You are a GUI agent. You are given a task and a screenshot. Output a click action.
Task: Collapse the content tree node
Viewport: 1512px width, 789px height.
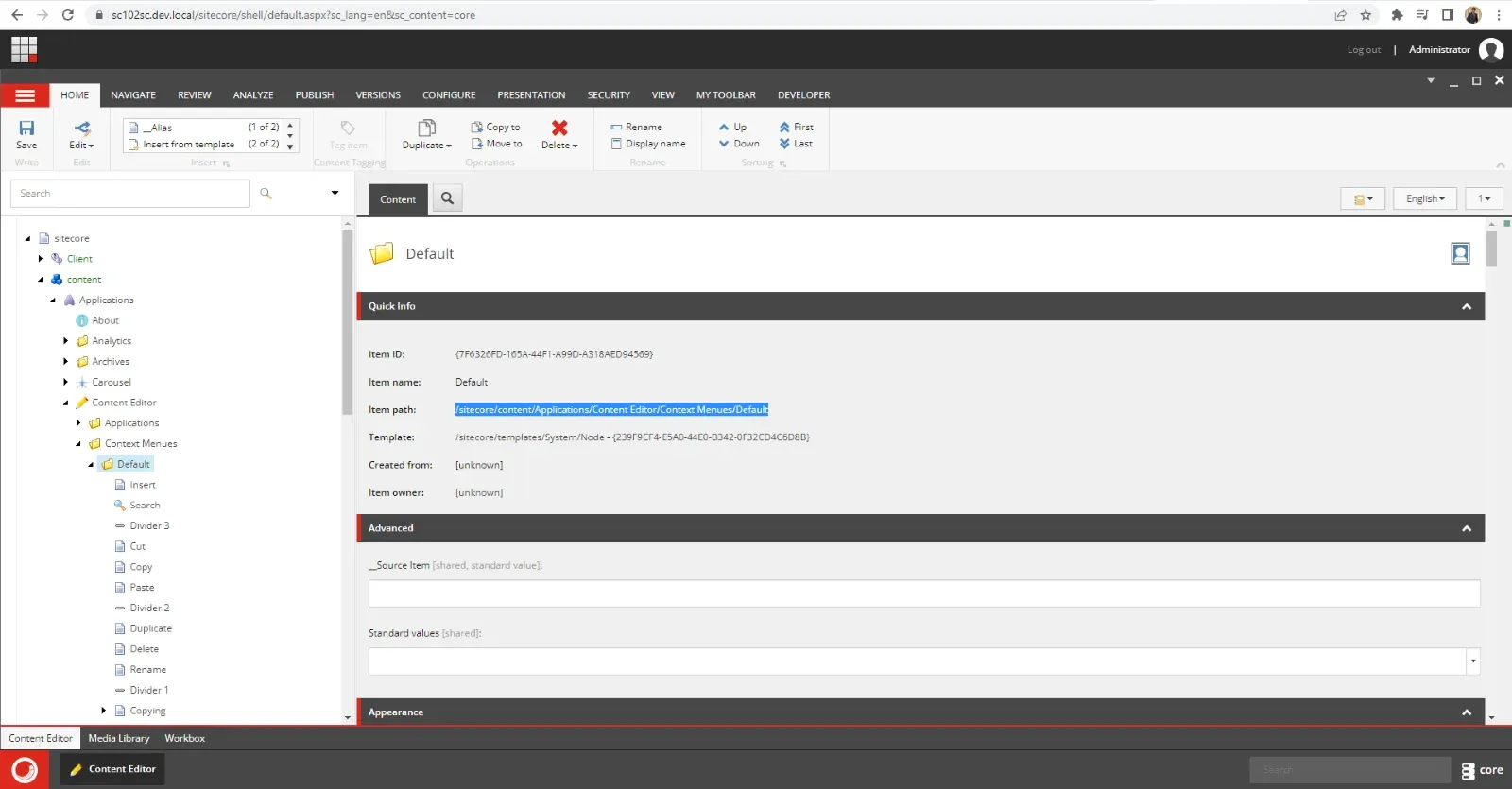pyautogui.click(x=40, y=280)
